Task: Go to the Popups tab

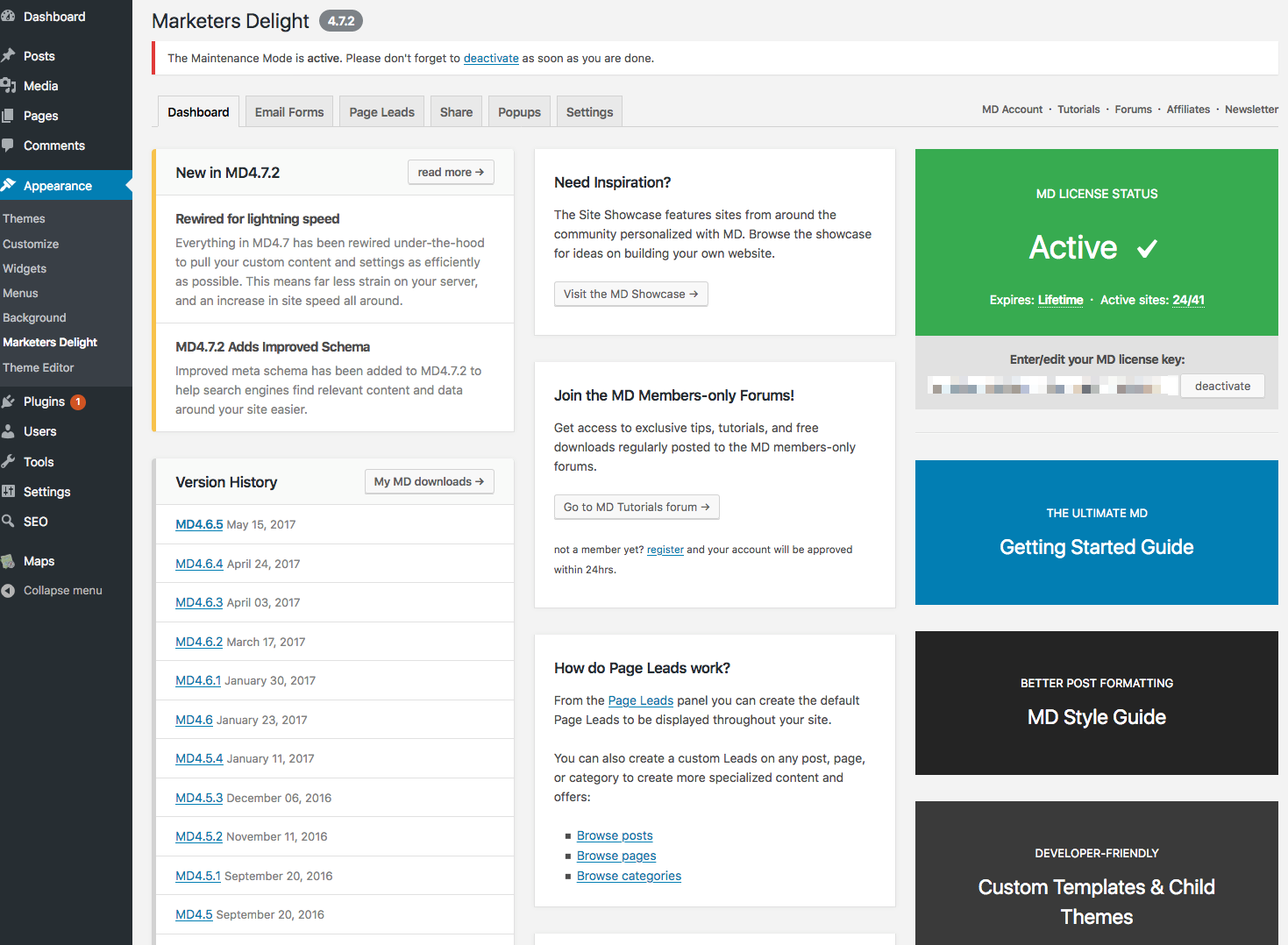Action: pos(519,112)
